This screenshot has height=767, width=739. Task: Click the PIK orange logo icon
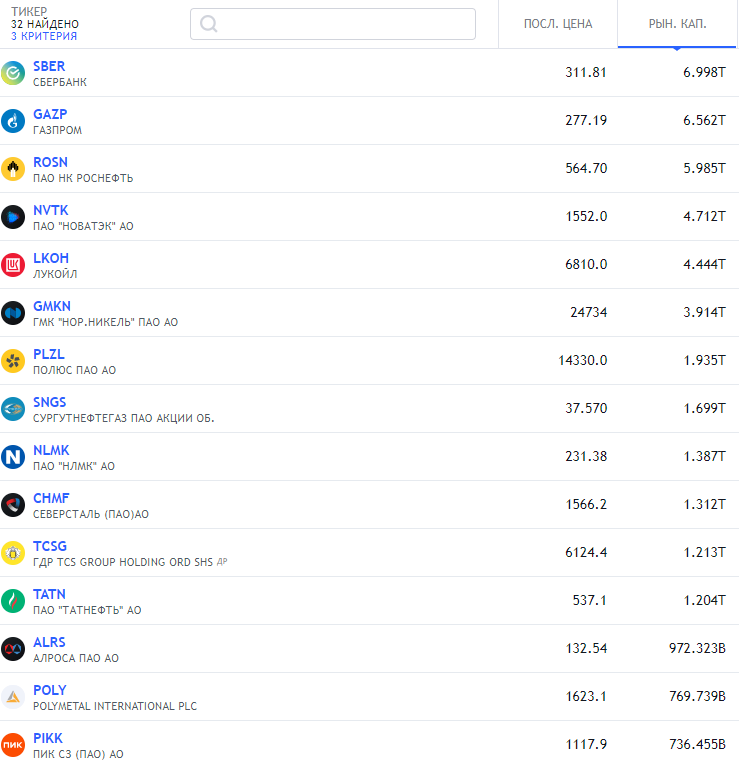coord(13,744)
